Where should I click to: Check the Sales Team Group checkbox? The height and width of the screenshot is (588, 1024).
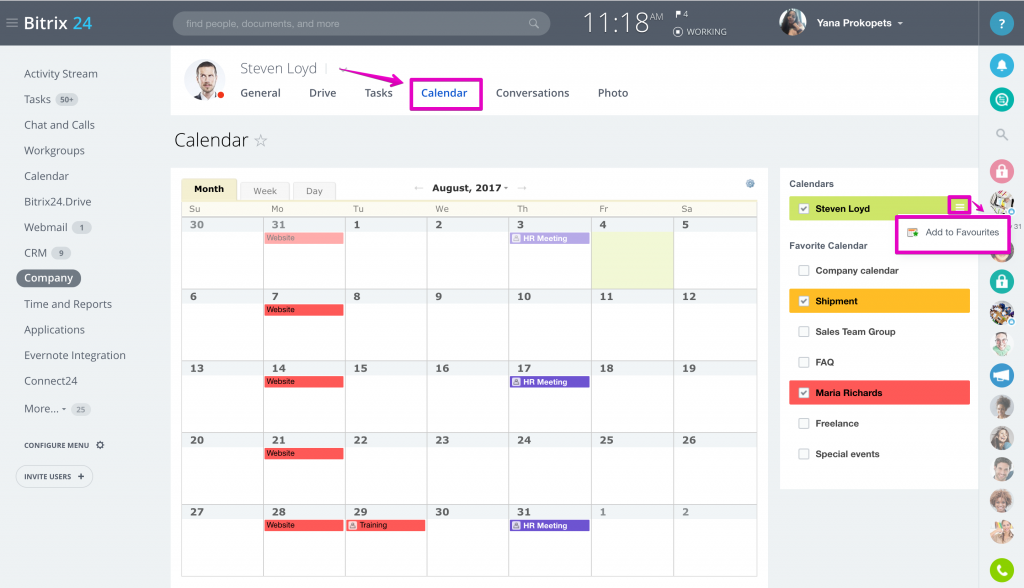click(804, 332)
